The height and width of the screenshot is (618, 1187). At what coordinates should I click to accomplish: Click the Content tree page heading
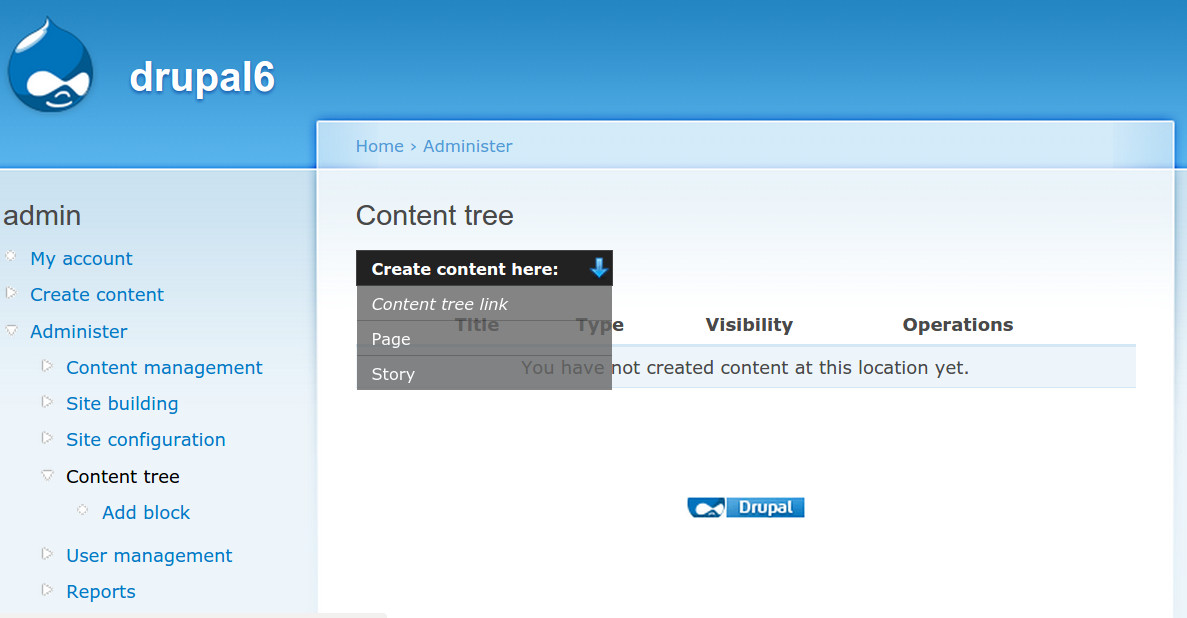[x=435, y=216]
